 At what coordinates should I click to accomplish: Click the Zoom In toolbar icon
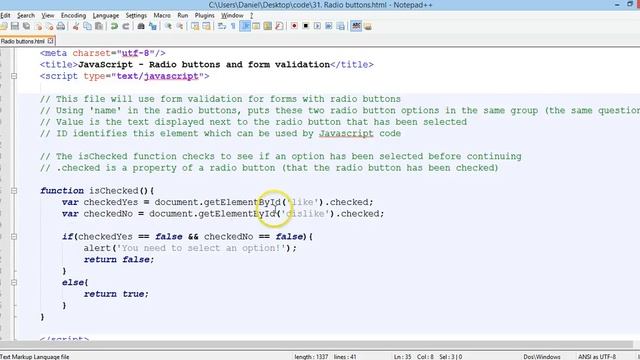(168, 27)
